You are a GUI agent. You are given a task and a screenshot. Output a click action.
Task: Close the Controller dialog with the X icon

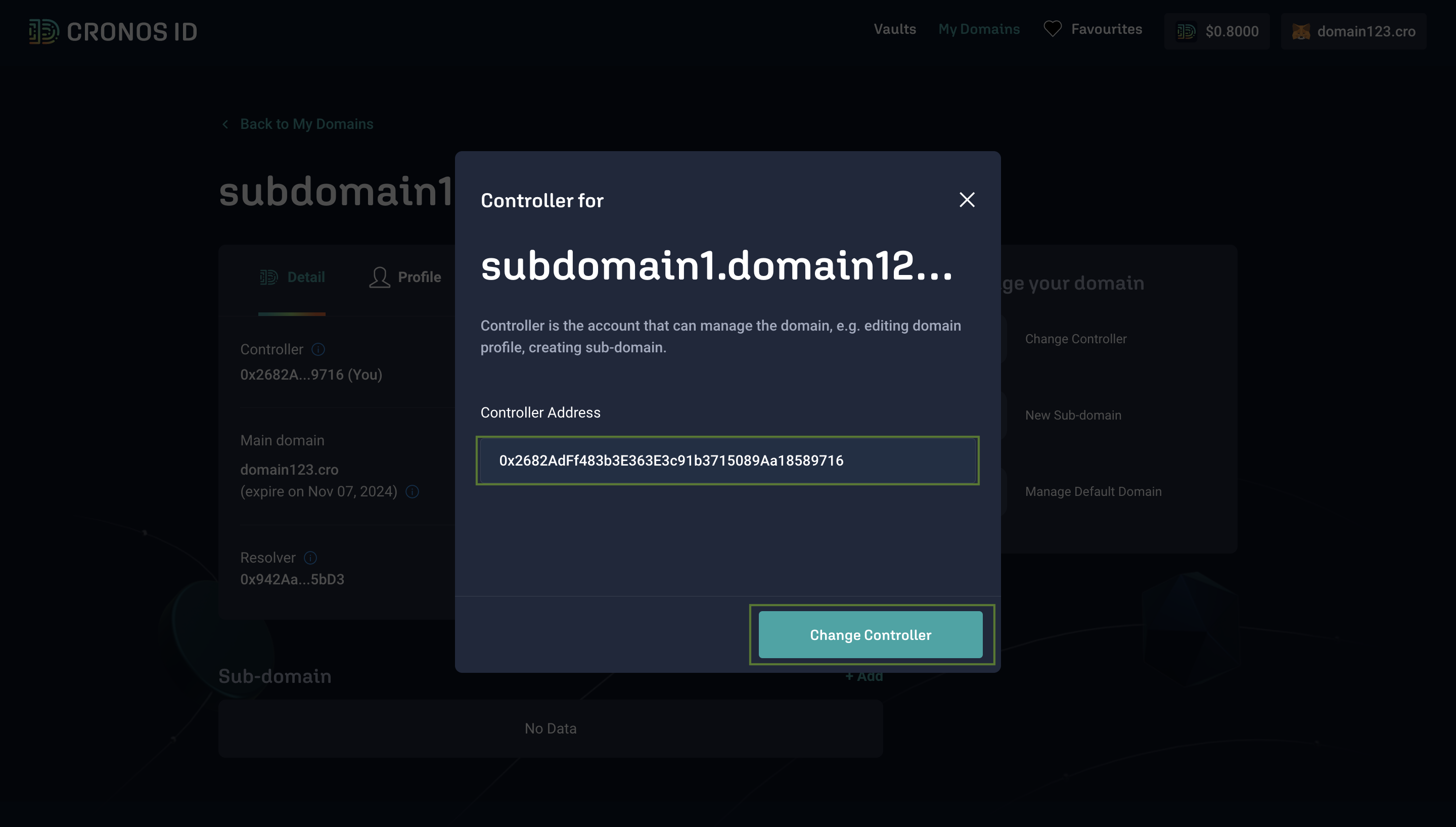pos(967,199)
